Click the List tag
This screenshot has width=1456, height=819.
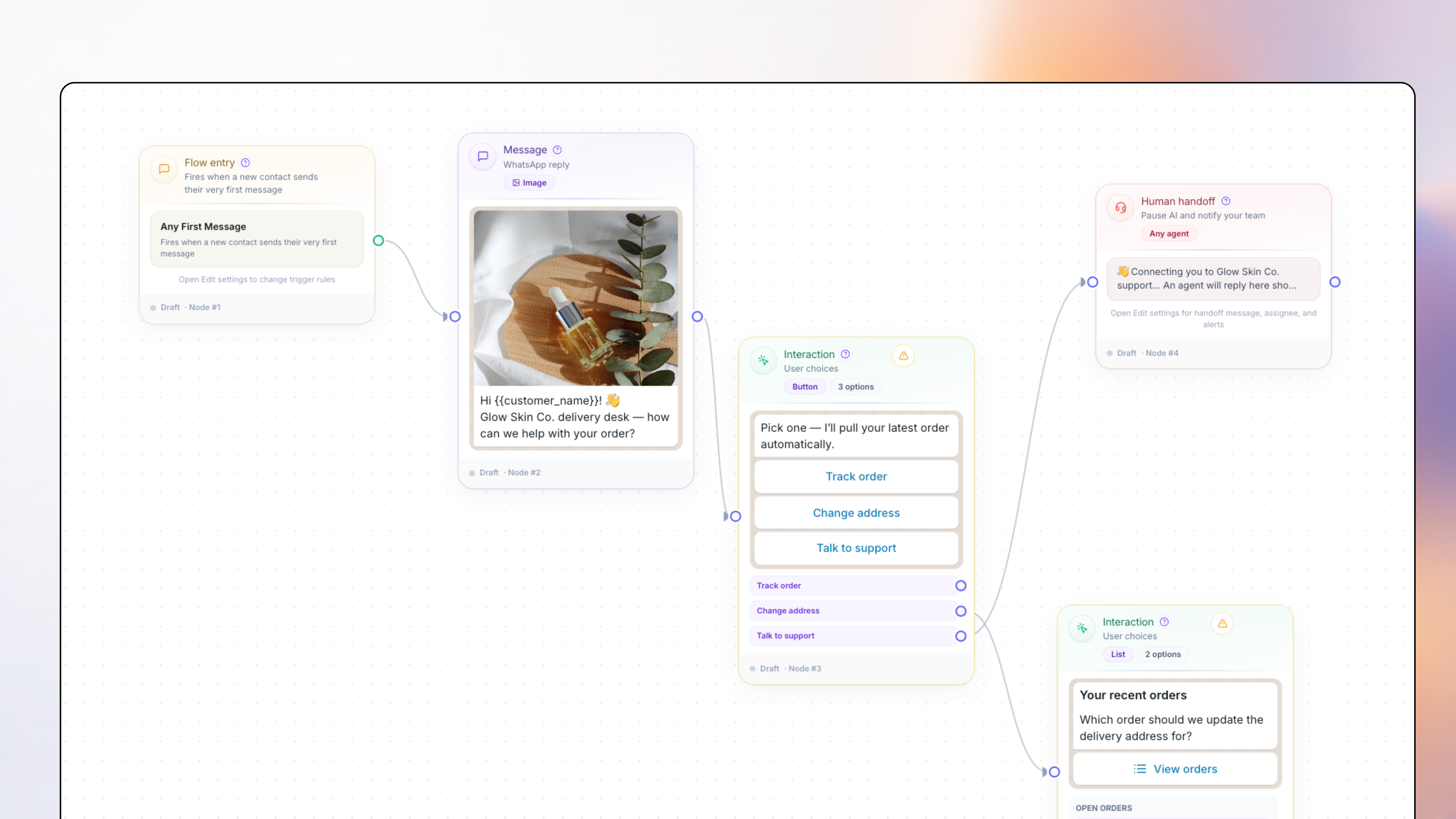[x=1118, y=654]
